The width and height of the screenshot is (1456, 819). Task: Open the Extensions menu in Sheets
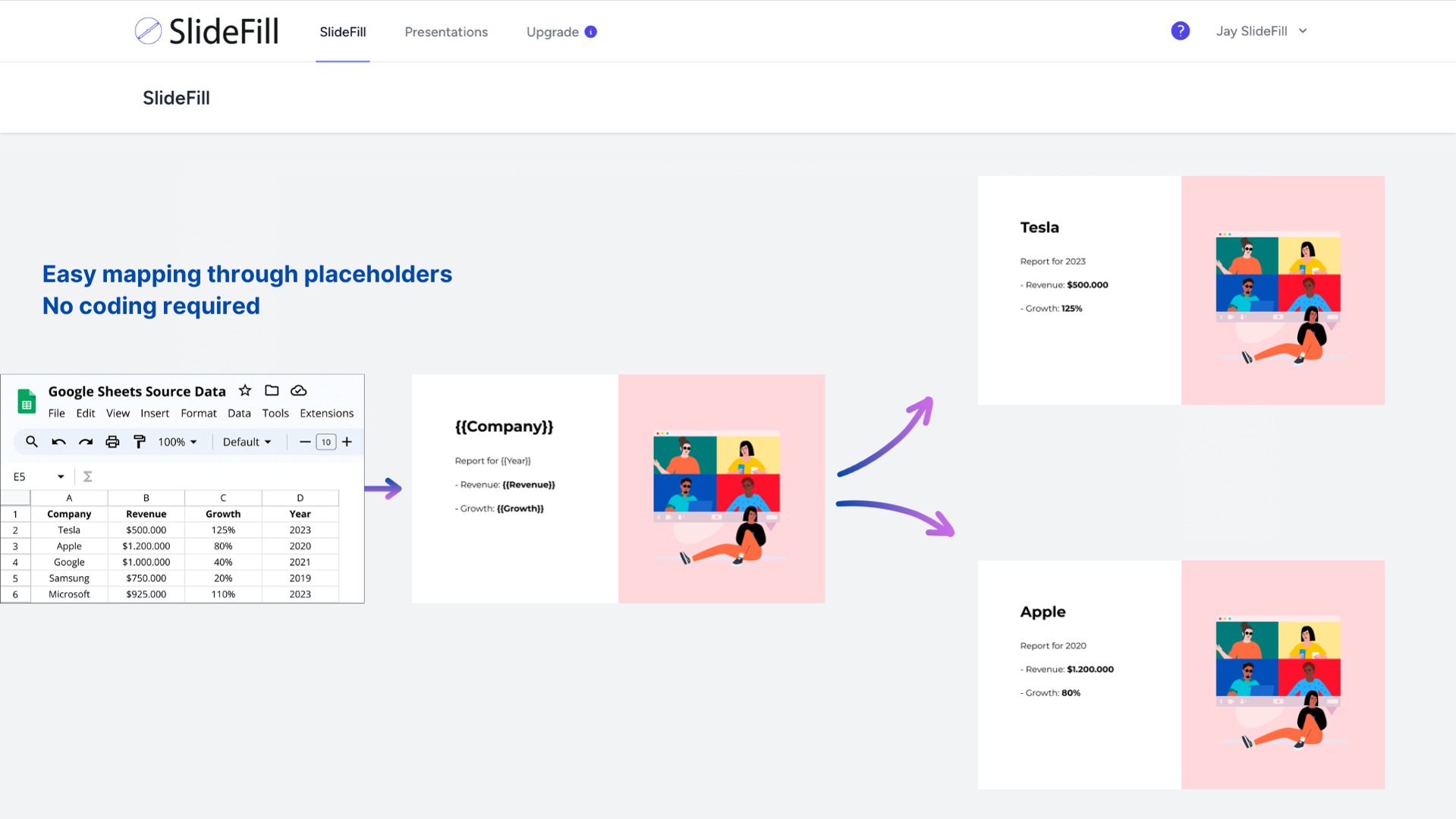coord(326,413)
